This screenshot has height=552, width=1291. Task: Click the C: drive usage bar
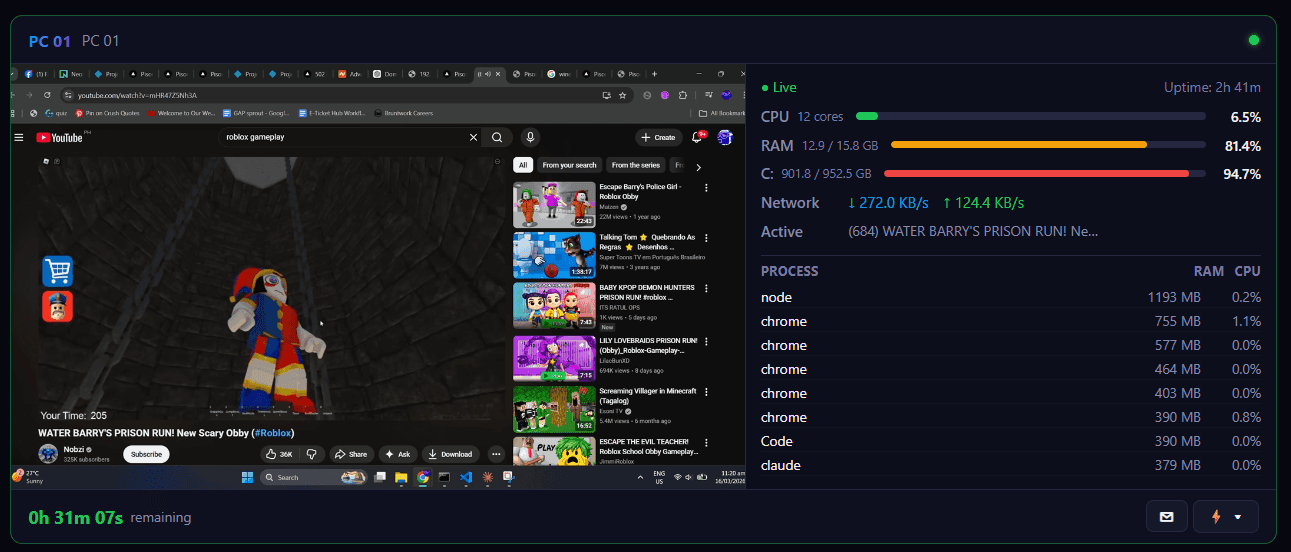pos(1045,174)
